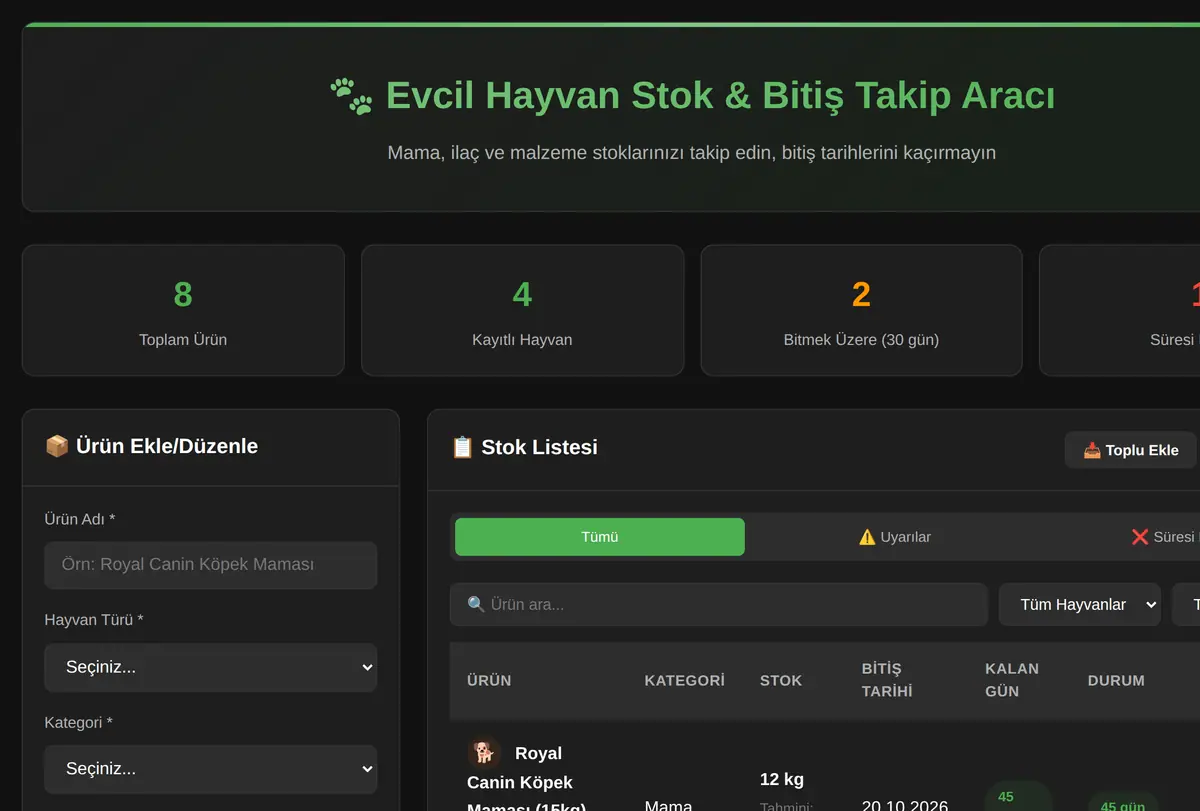Open the Toplu Ekle bulk add button

1130,450
